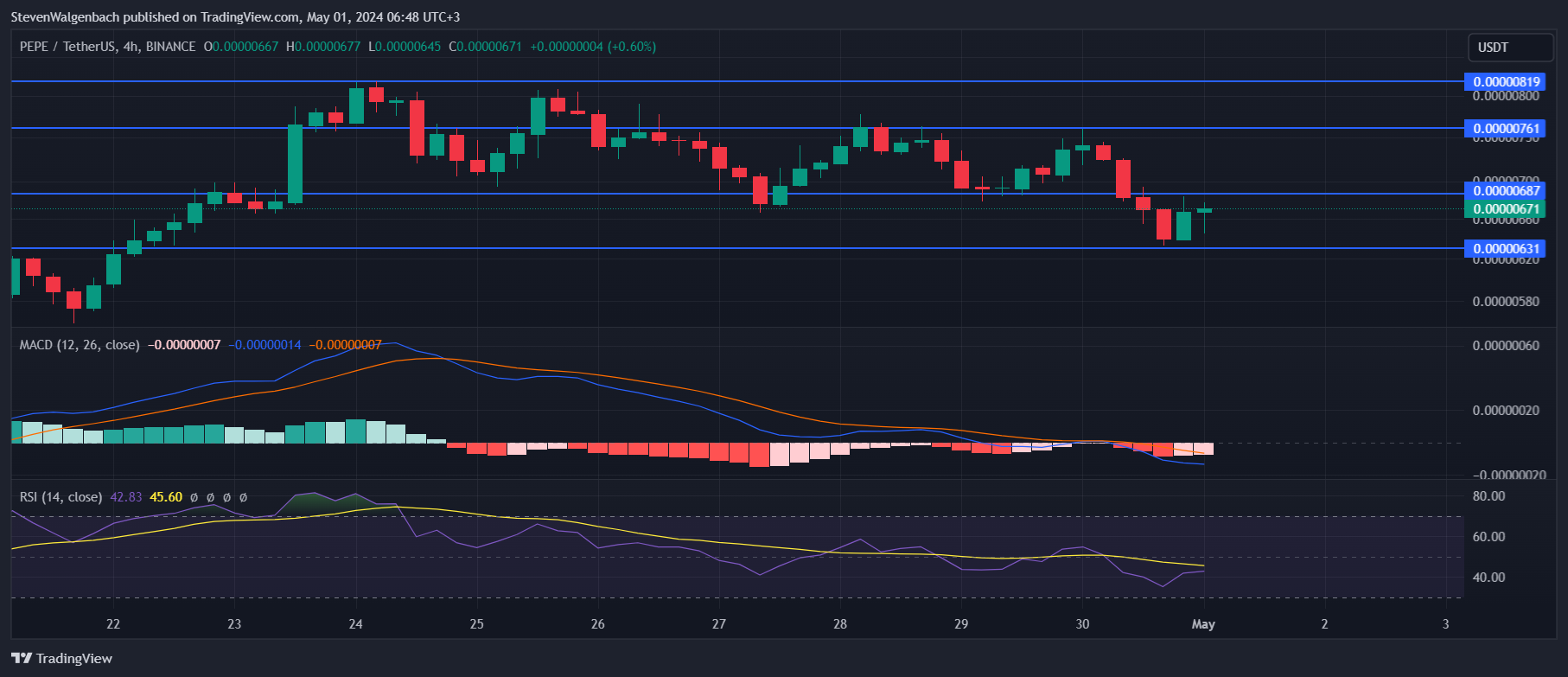Click the 0.00000060 MACD axis label
The image size is (1568, 677).
pos(1506,346)
